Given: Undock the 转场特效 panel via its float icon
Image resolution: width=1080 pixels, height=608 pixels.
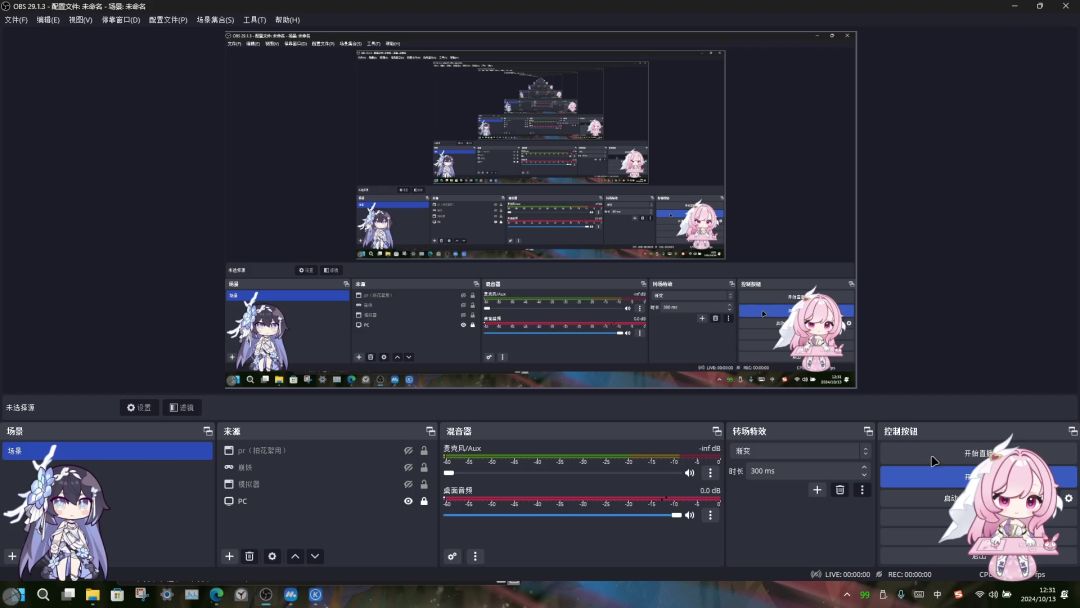Looking at the screenshot, I should pos(868,431).
